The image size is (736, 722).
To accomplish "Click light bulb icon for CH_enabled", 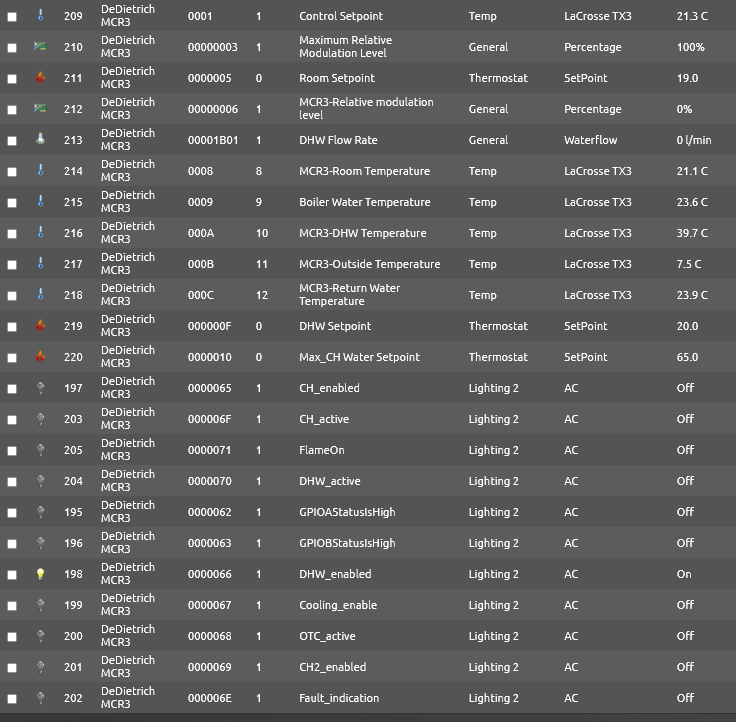I will tap(40, 388).
